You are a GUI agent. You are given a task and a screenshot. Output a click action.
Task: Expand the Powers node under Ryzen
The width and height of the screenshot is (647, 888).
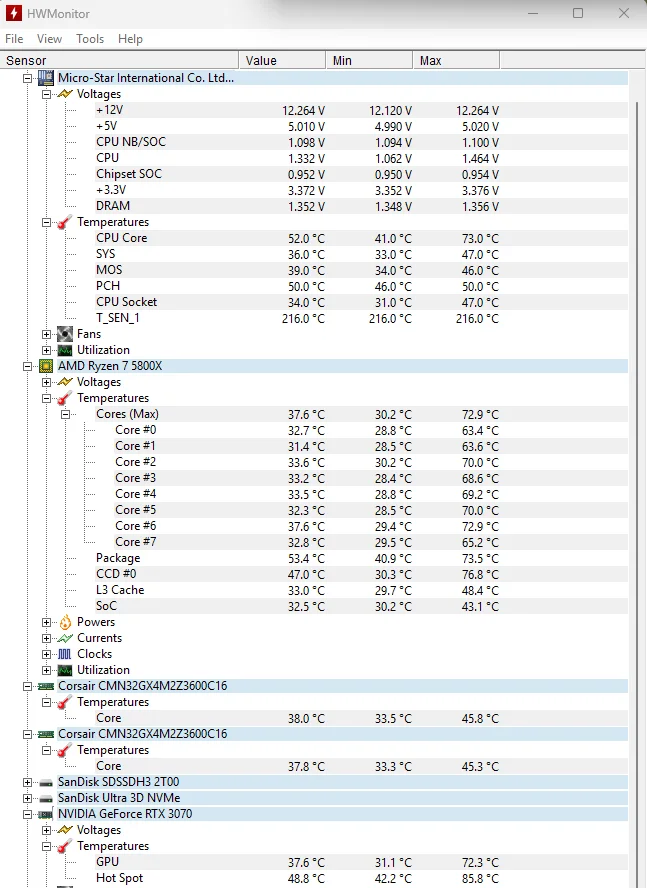(47, 622)
